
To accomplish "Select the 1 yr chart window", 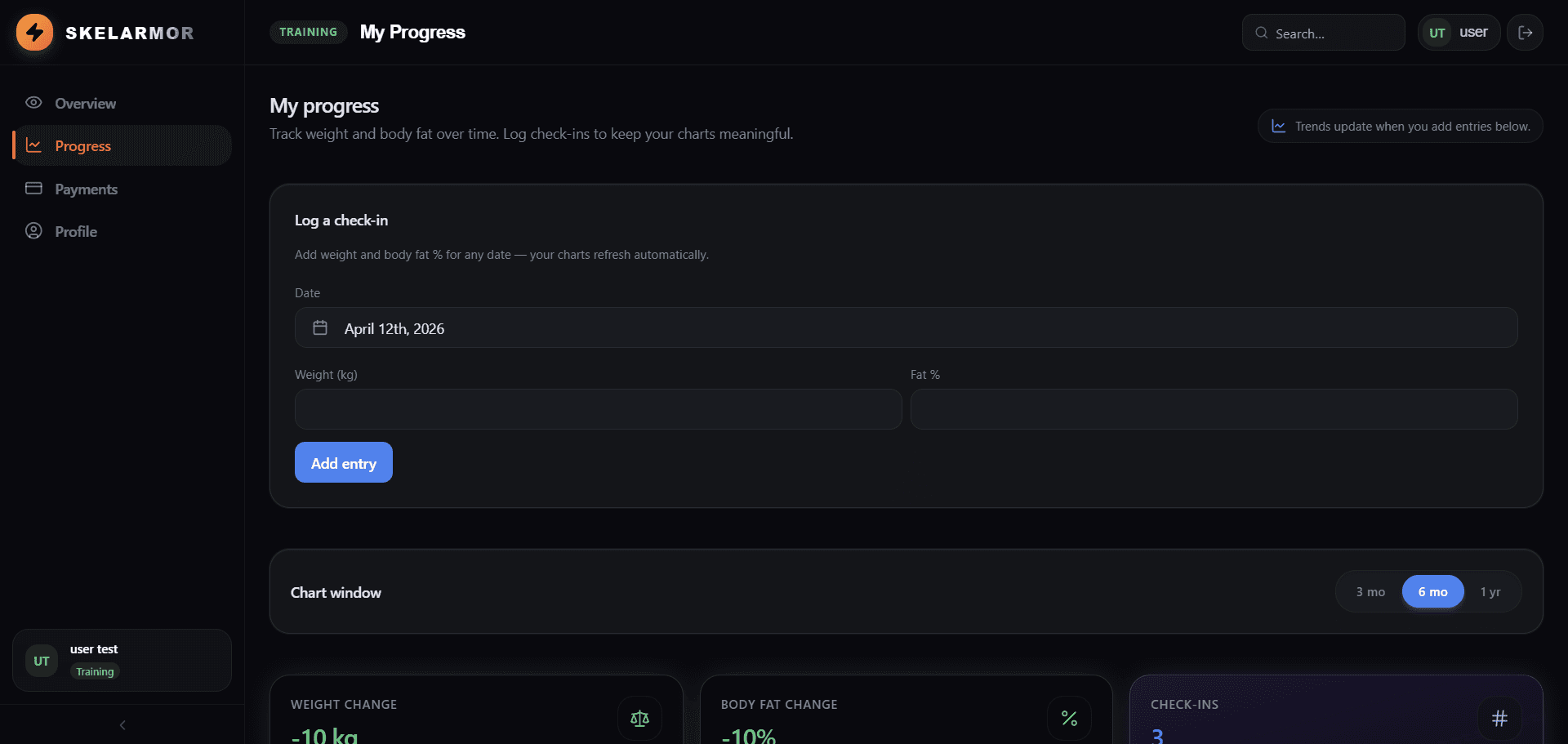I will pos(1490,592).
